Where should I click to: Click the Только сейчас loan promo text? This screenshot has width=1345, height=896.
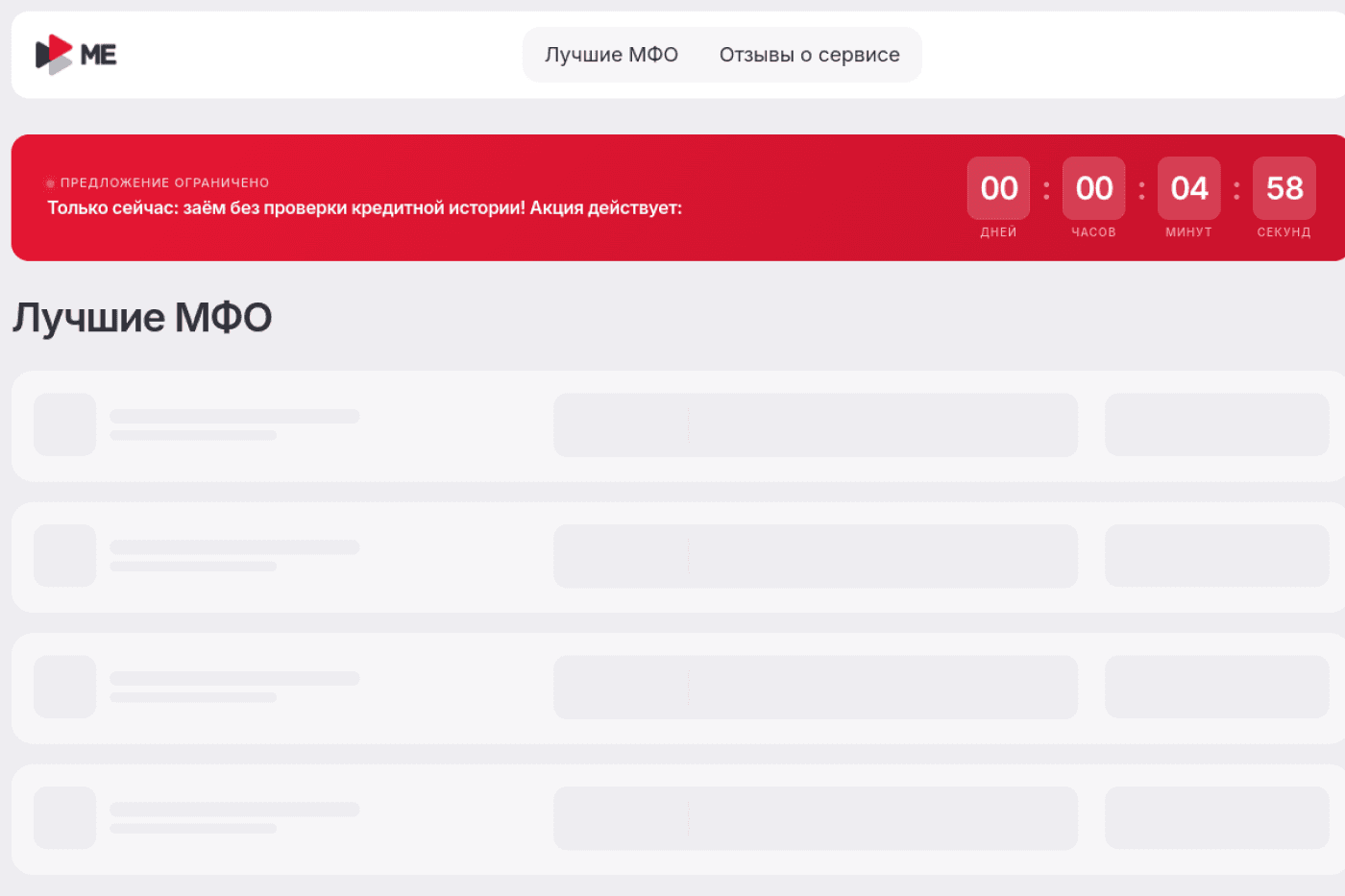(x=365, y=207)
